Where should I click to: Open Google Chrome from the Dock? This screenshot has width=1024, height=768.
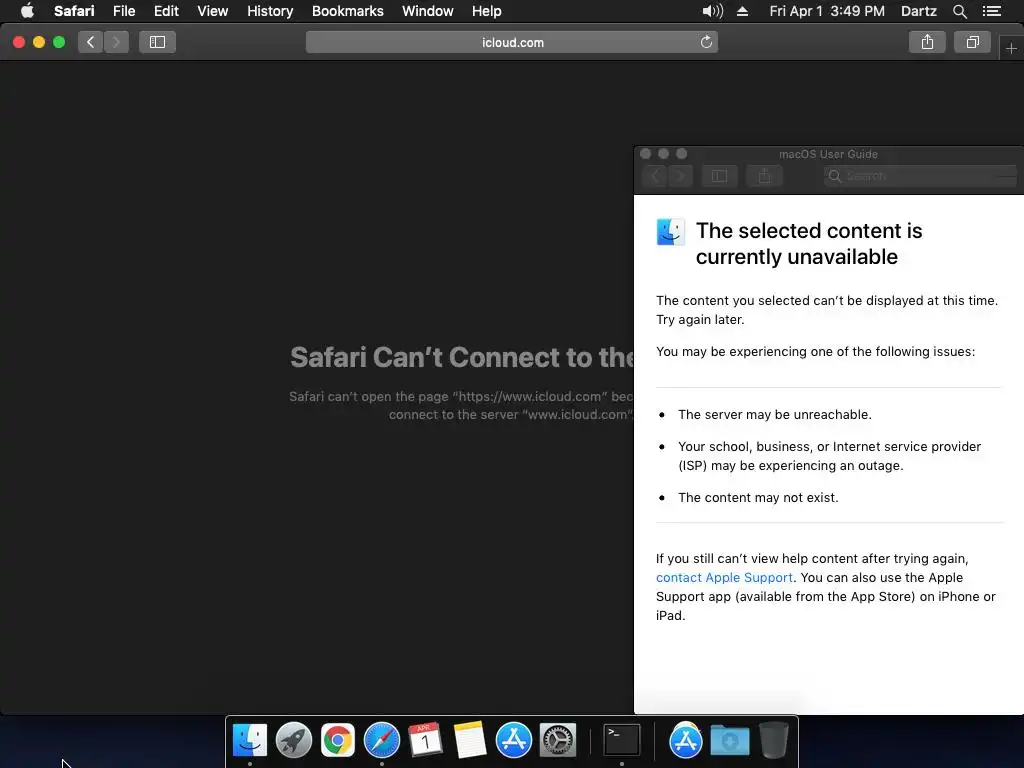tap(338, 741)
